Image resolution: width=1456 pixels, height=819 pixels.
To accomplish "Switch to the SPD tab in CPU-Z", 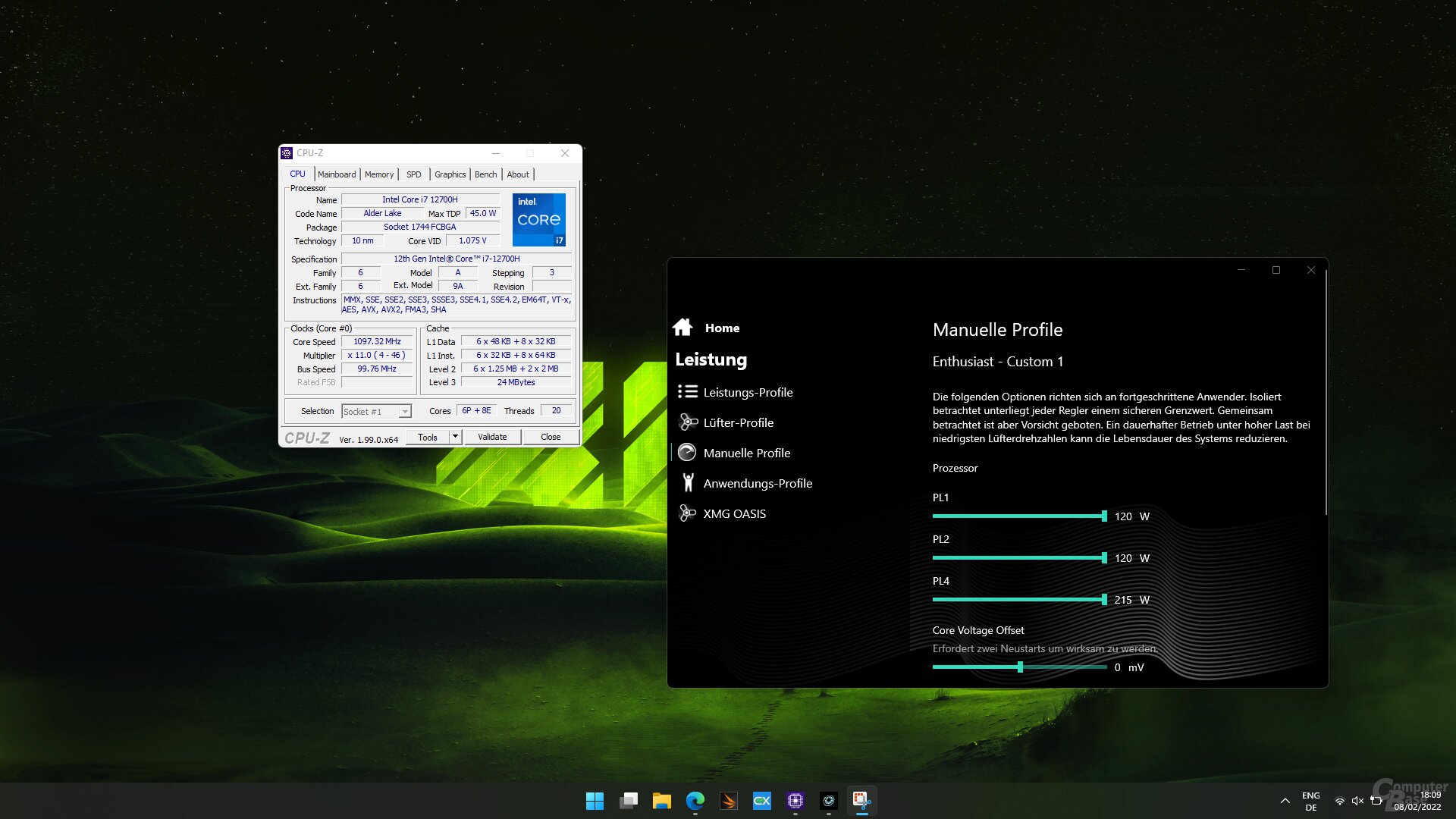I will coord(413,174).
